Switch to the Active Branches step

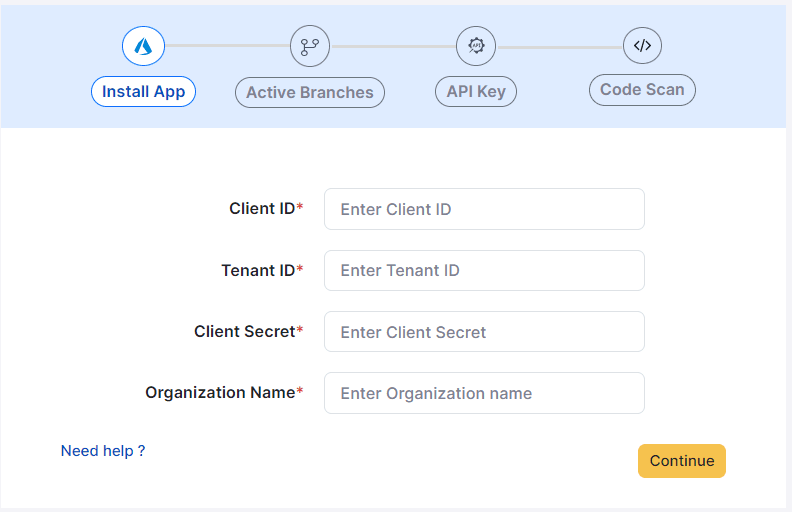click(x=309, y=93)
